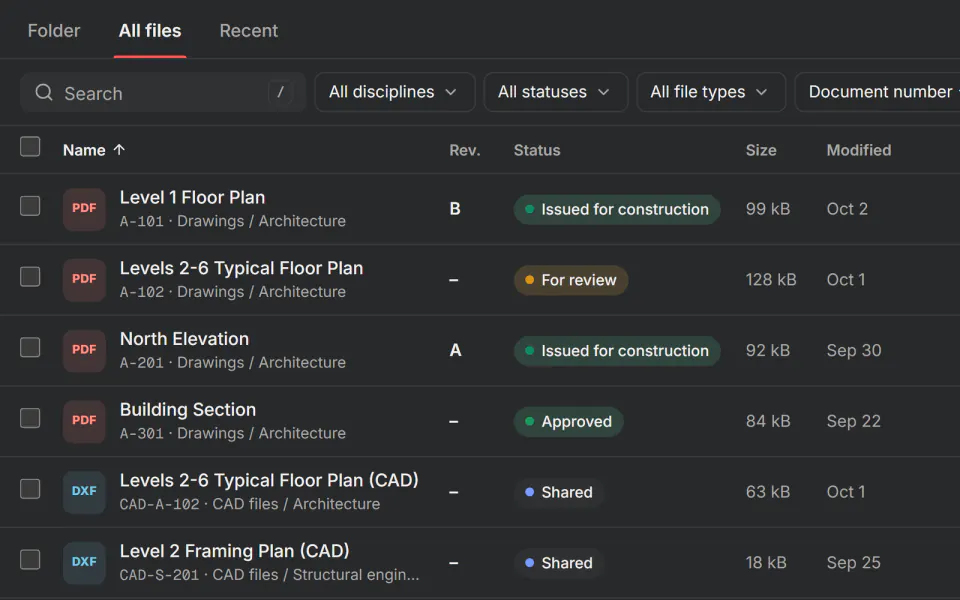Click revision B of Level 1 Floor Plan

pyautogui.click(x=455, y=209)
